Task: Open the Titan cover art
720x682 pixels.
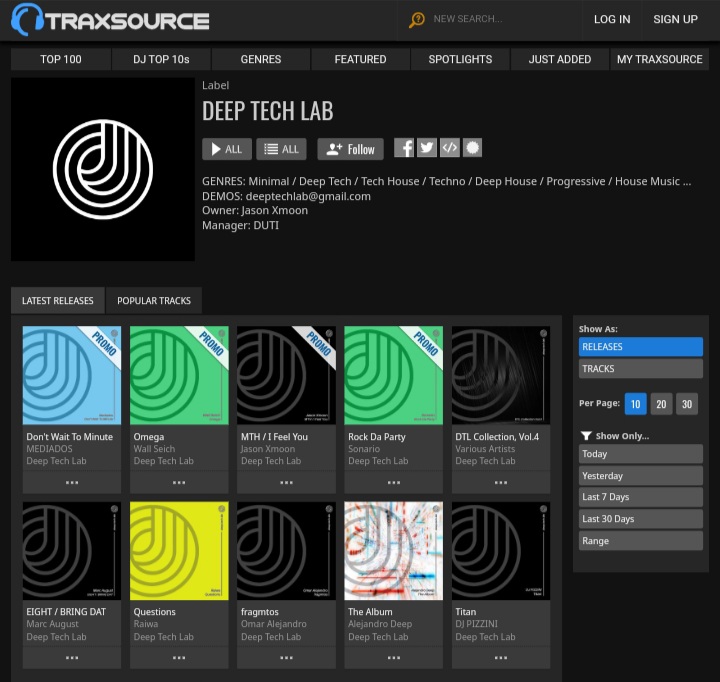Action: (x=501, y=551)
